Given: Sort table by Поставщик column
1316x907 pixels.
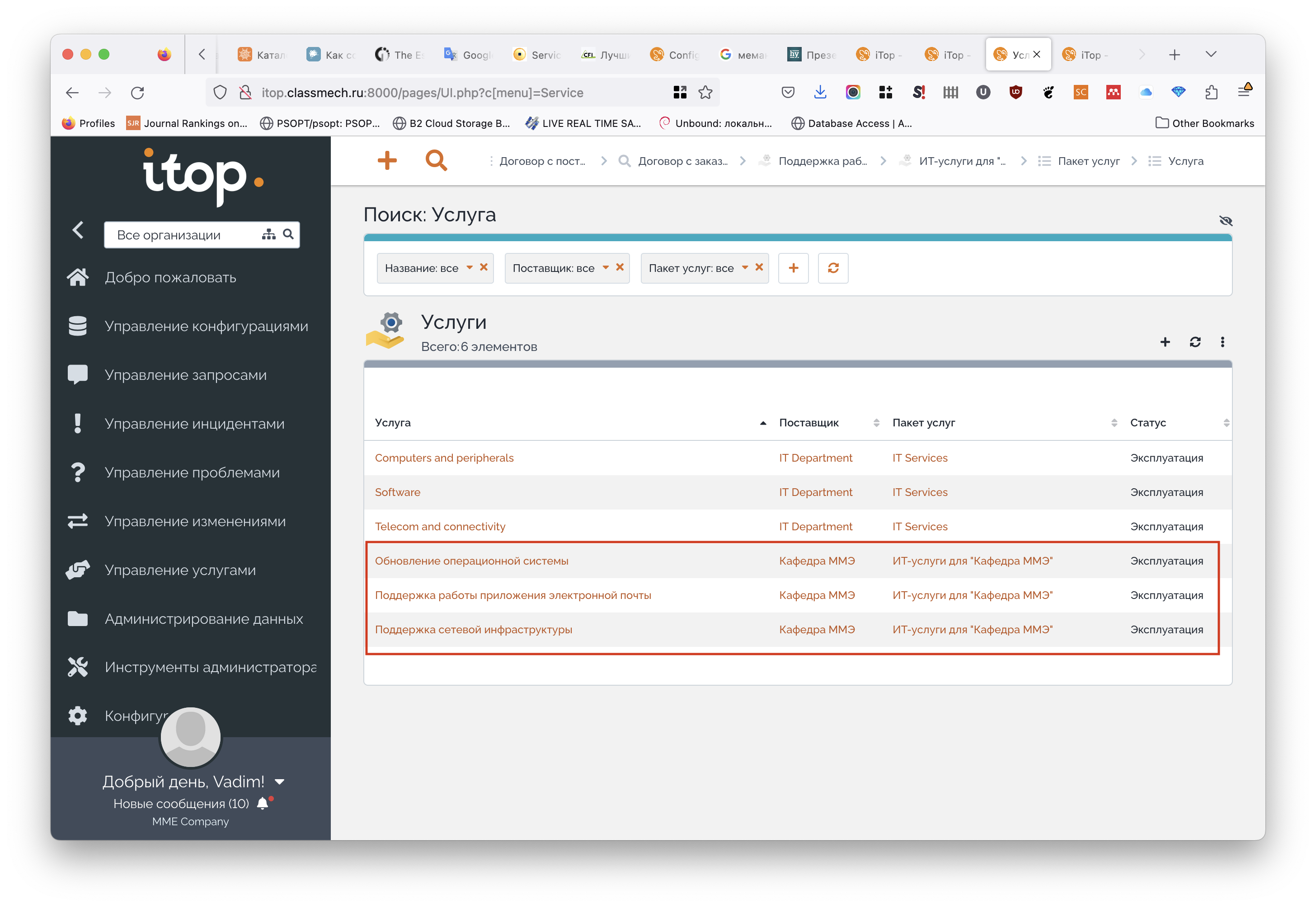Looking at the screenshot, I should point(829,423).
